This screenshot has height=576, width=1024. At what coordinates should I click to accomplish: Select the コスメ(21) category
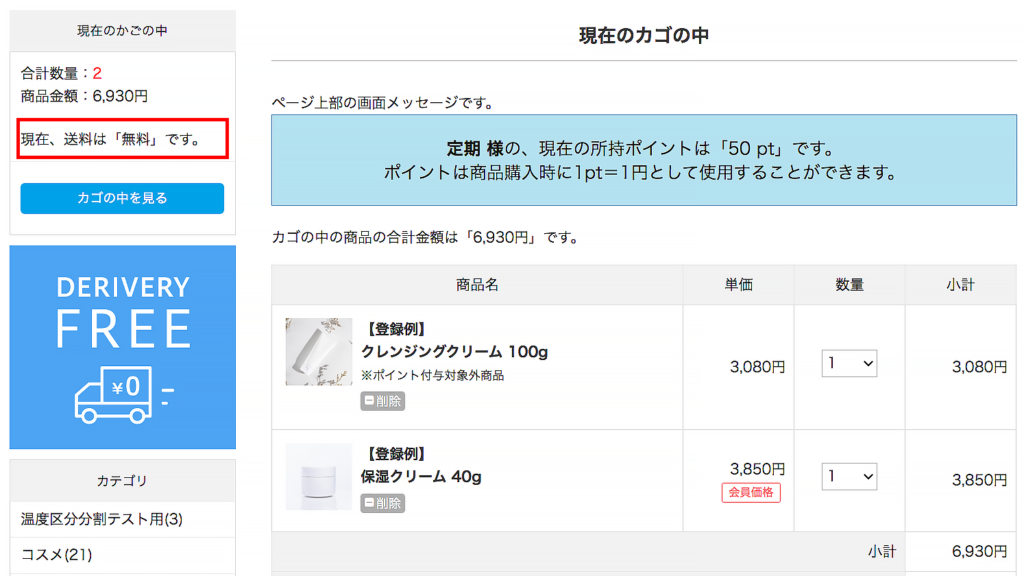tap(57, 554)
